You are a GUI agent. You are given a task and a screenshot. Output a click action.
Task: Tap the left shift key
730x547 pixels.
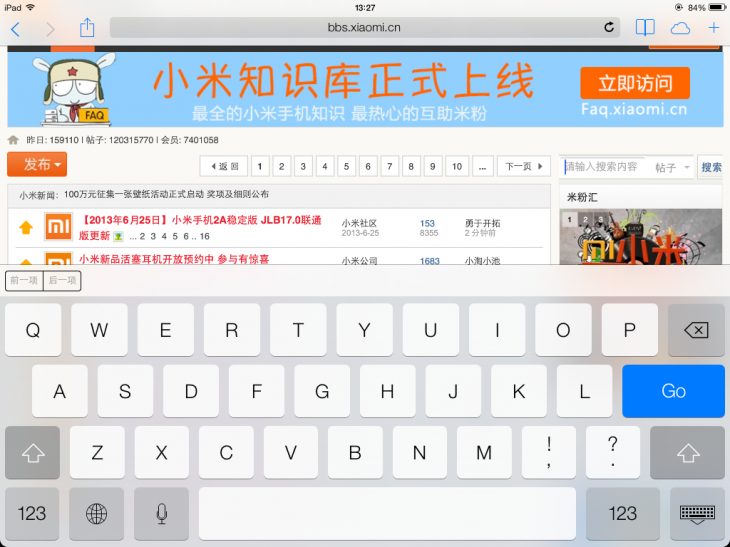click(33, 452)
